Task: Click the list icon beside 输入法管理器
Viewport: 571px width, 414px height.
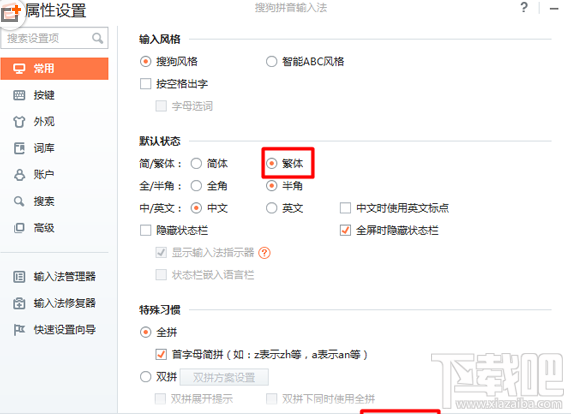Action: (19, 277)
